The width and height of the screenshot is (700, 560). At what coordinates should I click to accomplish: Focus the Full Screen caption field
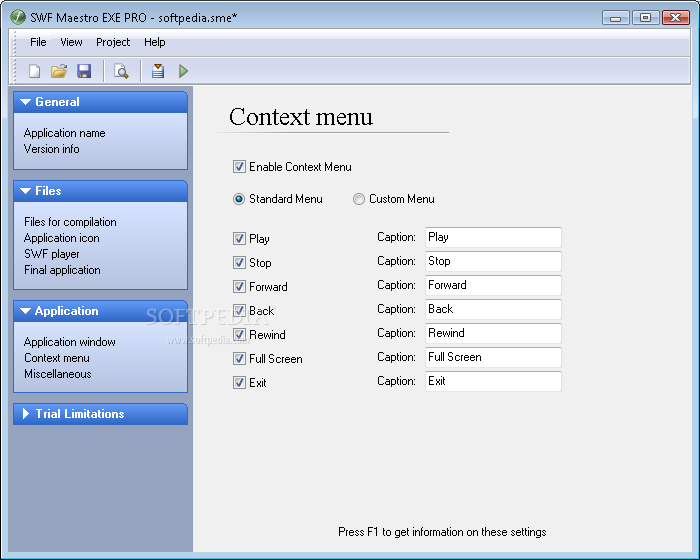(493, 357)
